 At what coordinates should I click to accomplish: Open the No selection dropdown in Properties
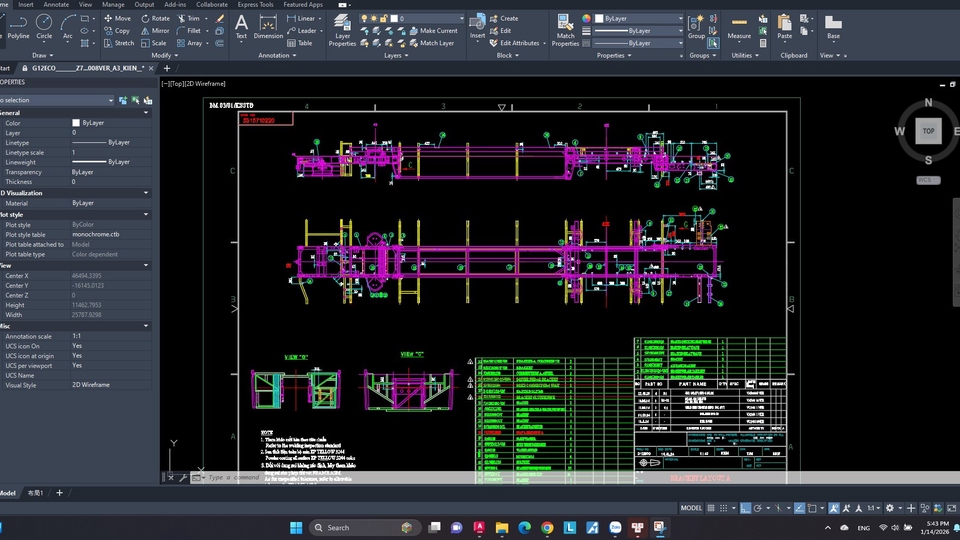pos(111,101)
